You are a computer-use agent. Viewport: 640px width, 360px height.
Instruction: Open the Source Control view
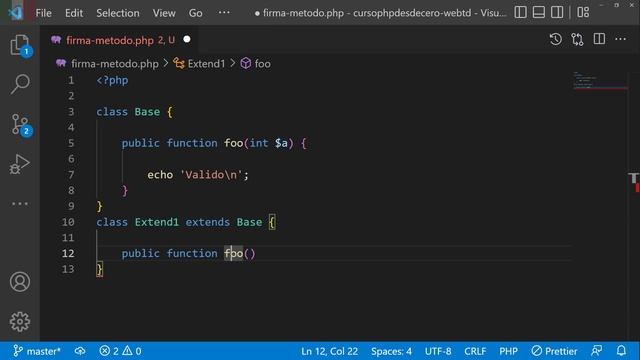point(20,124)
